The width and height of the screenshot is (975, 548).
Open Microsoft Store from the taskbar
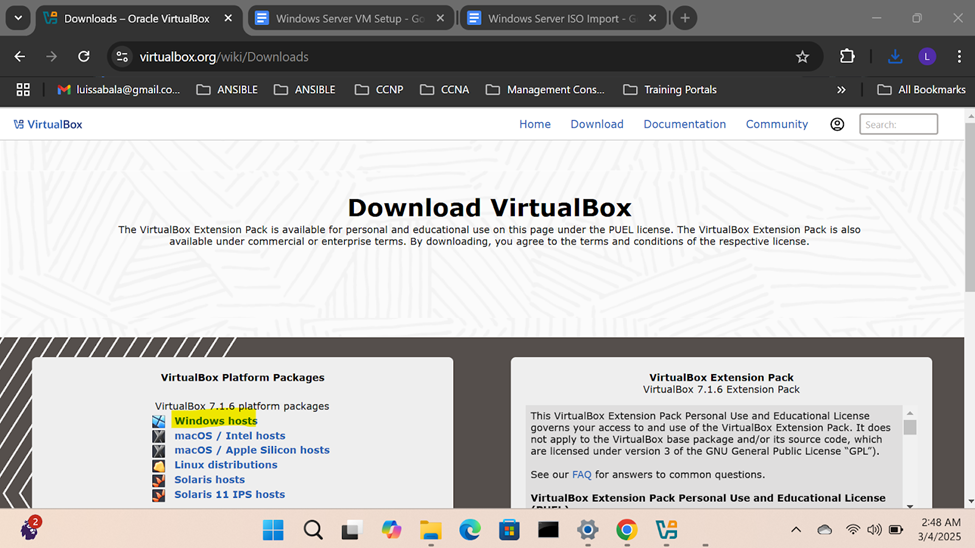click(509, 530)
